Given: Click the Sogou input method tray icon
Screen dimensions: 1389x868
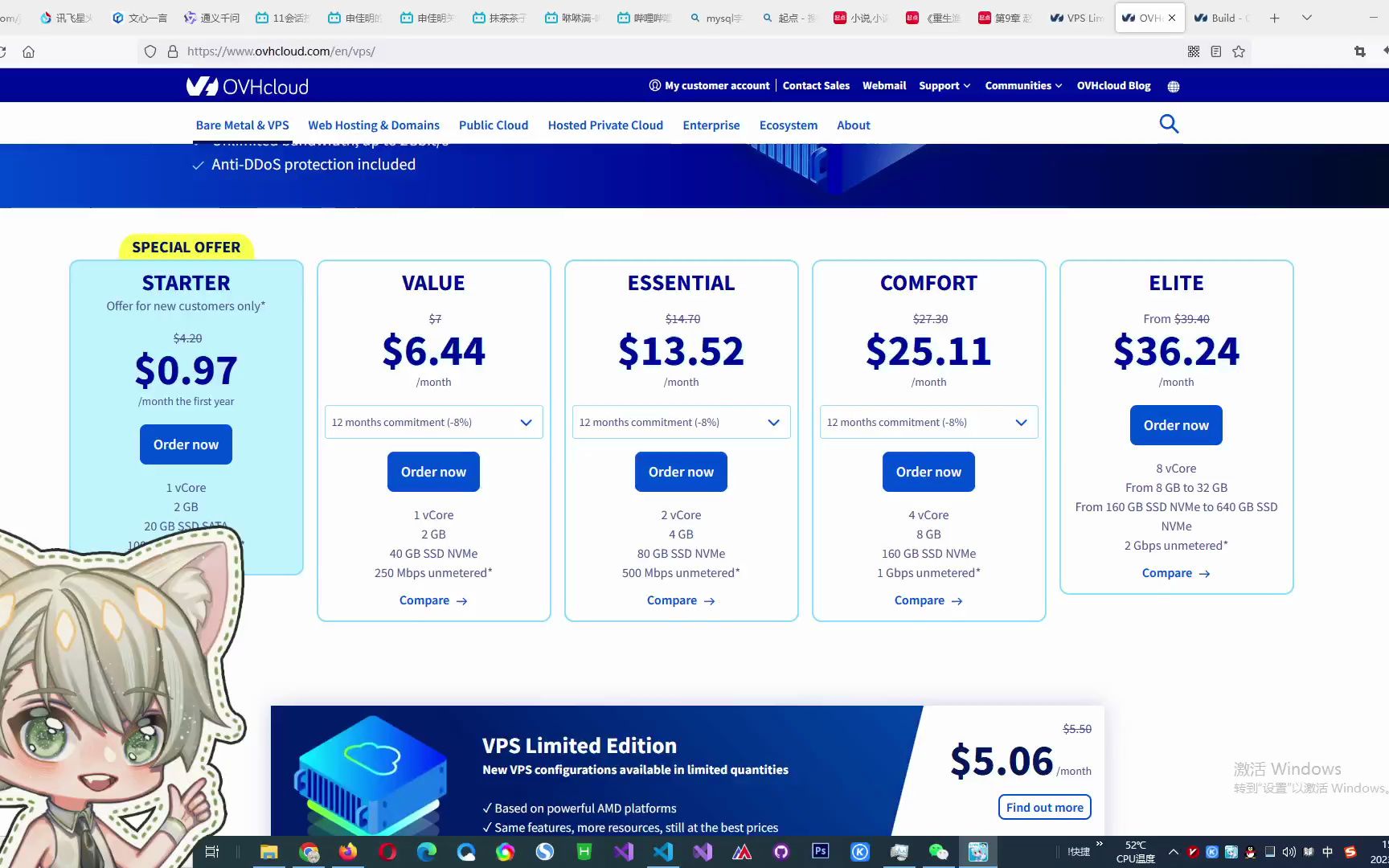Looking at the screenshot, I should tap(1350, 852).
